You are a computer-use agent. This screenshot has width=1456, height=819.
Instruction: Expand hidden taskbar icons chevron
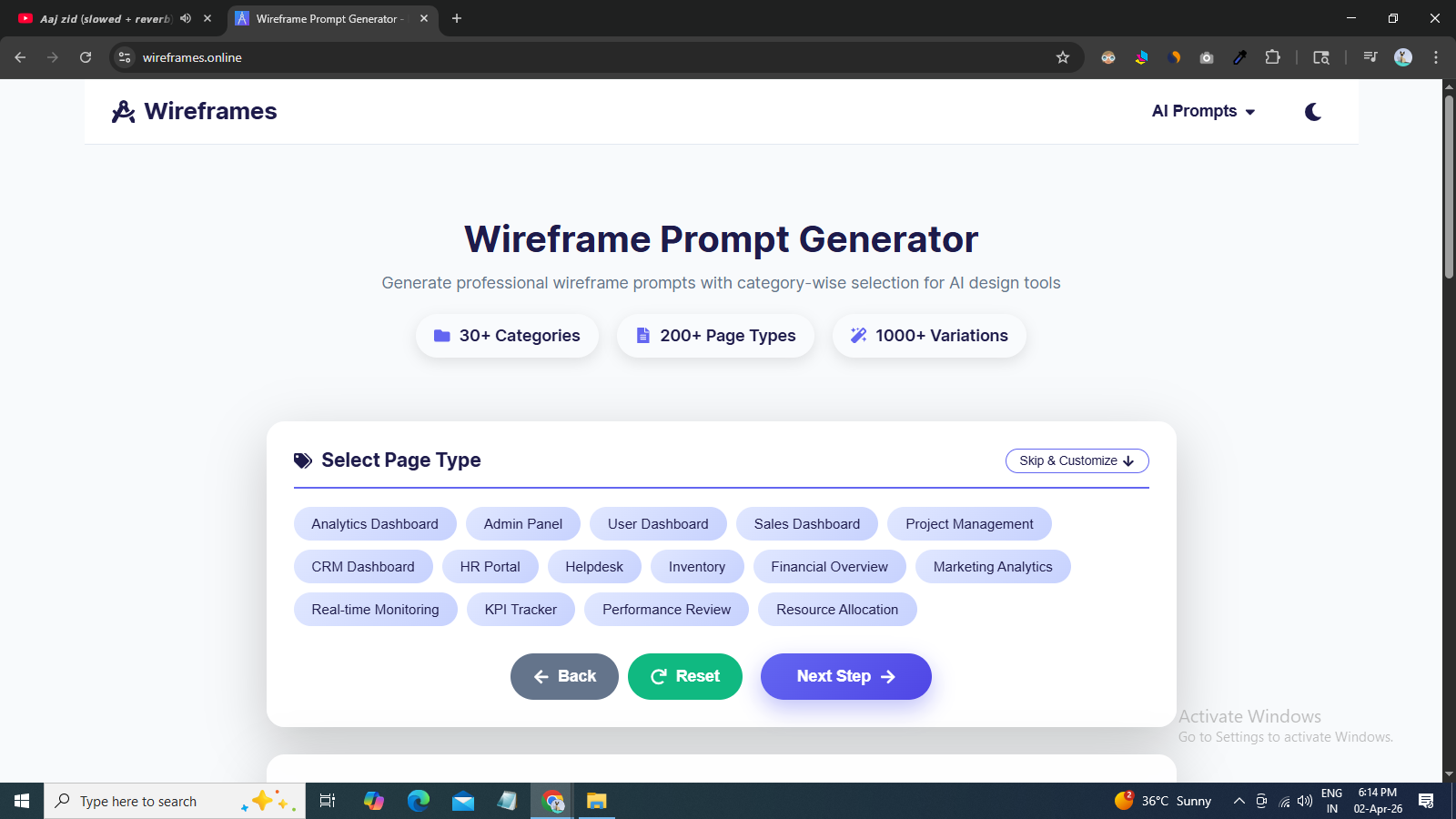point(1239,801)
